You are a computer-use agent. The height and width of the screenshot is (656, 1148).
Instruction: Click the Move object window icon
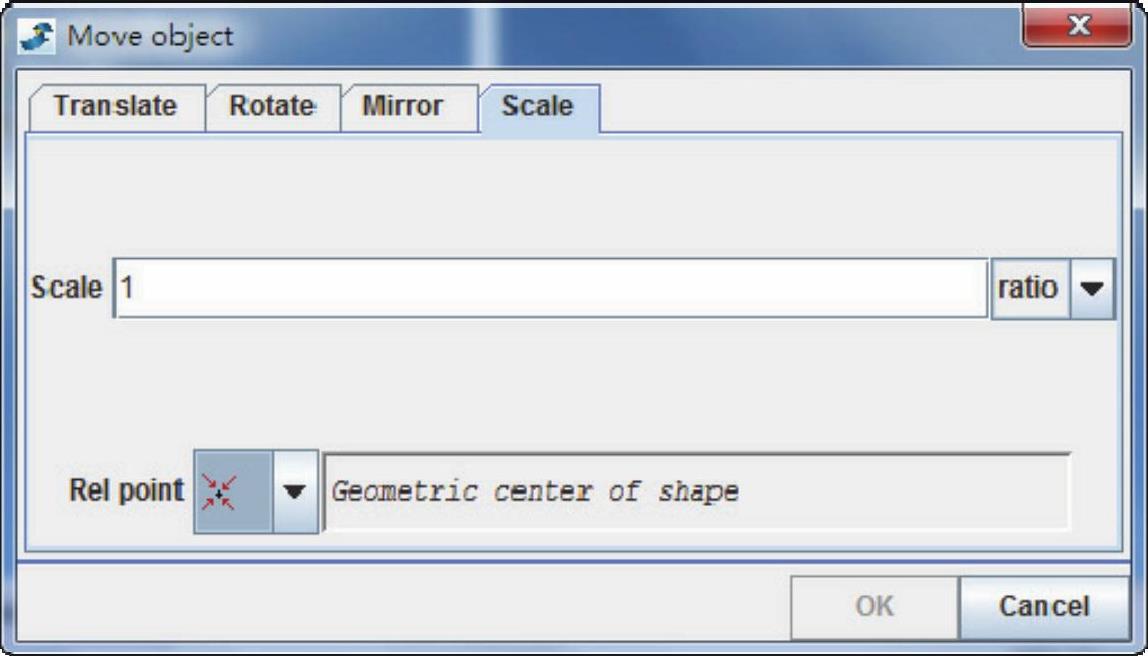[38, 38]
